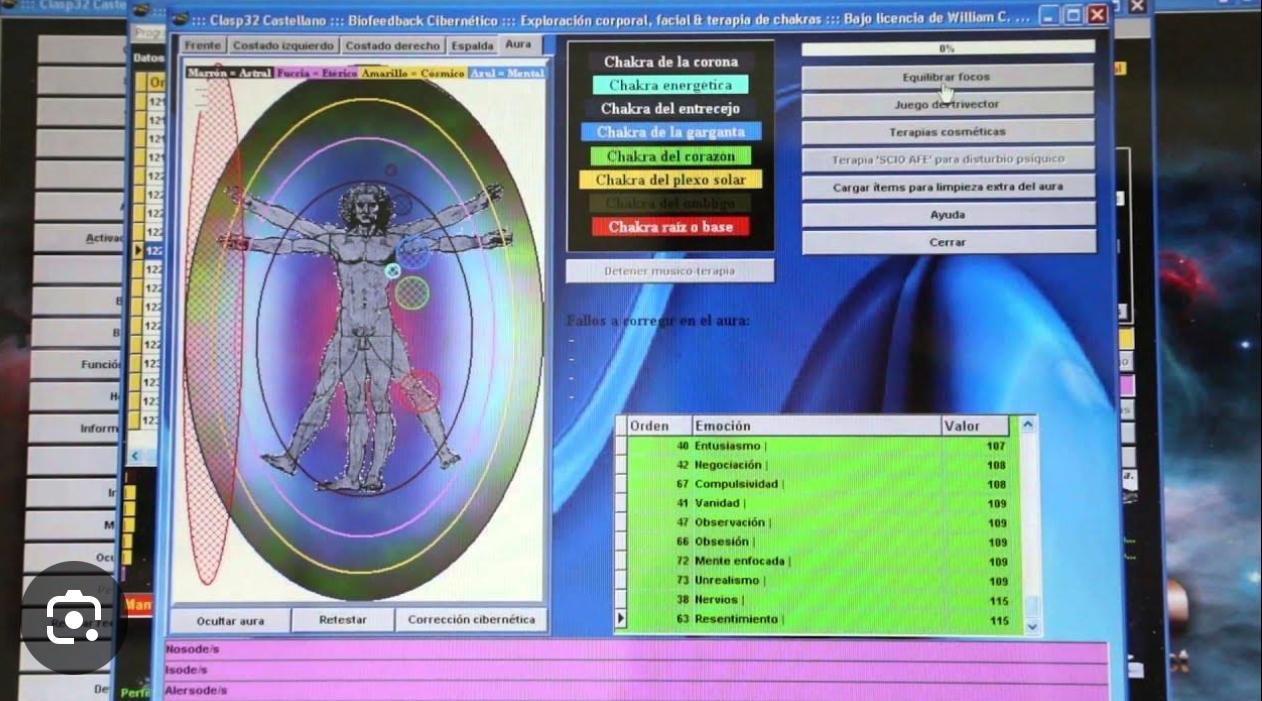Viewport: 1262px width, 701px height.
Task: Click the Azul = Mental legend label
Action: (x=507, y=73)
